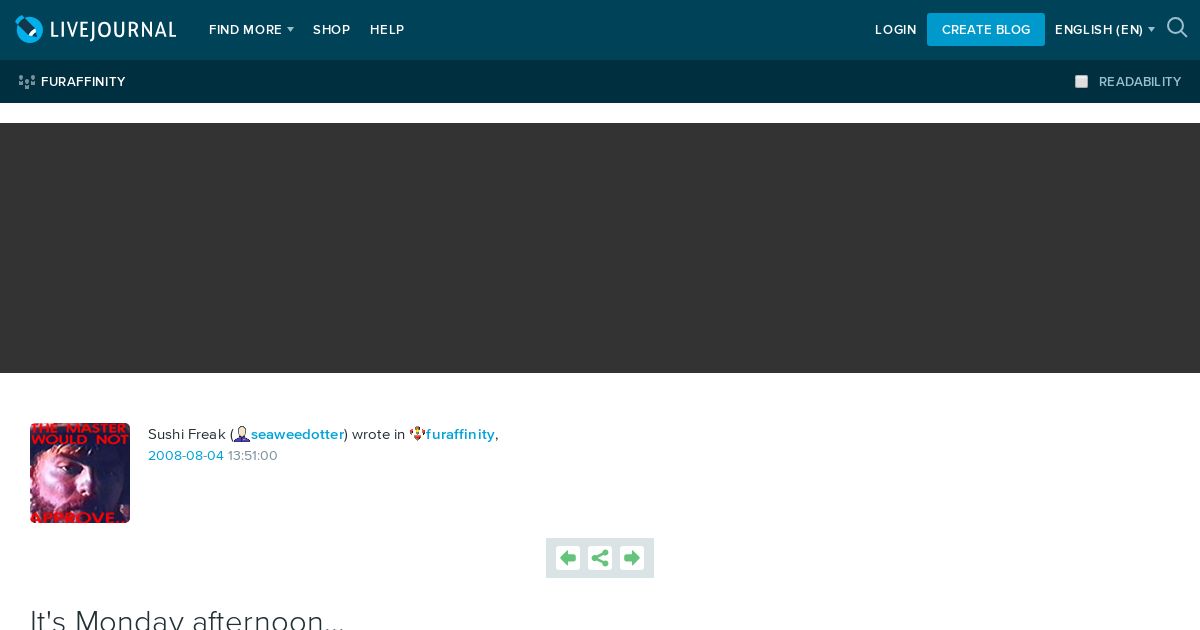
Task: Open the Help menu item
Action: (387, 30)
